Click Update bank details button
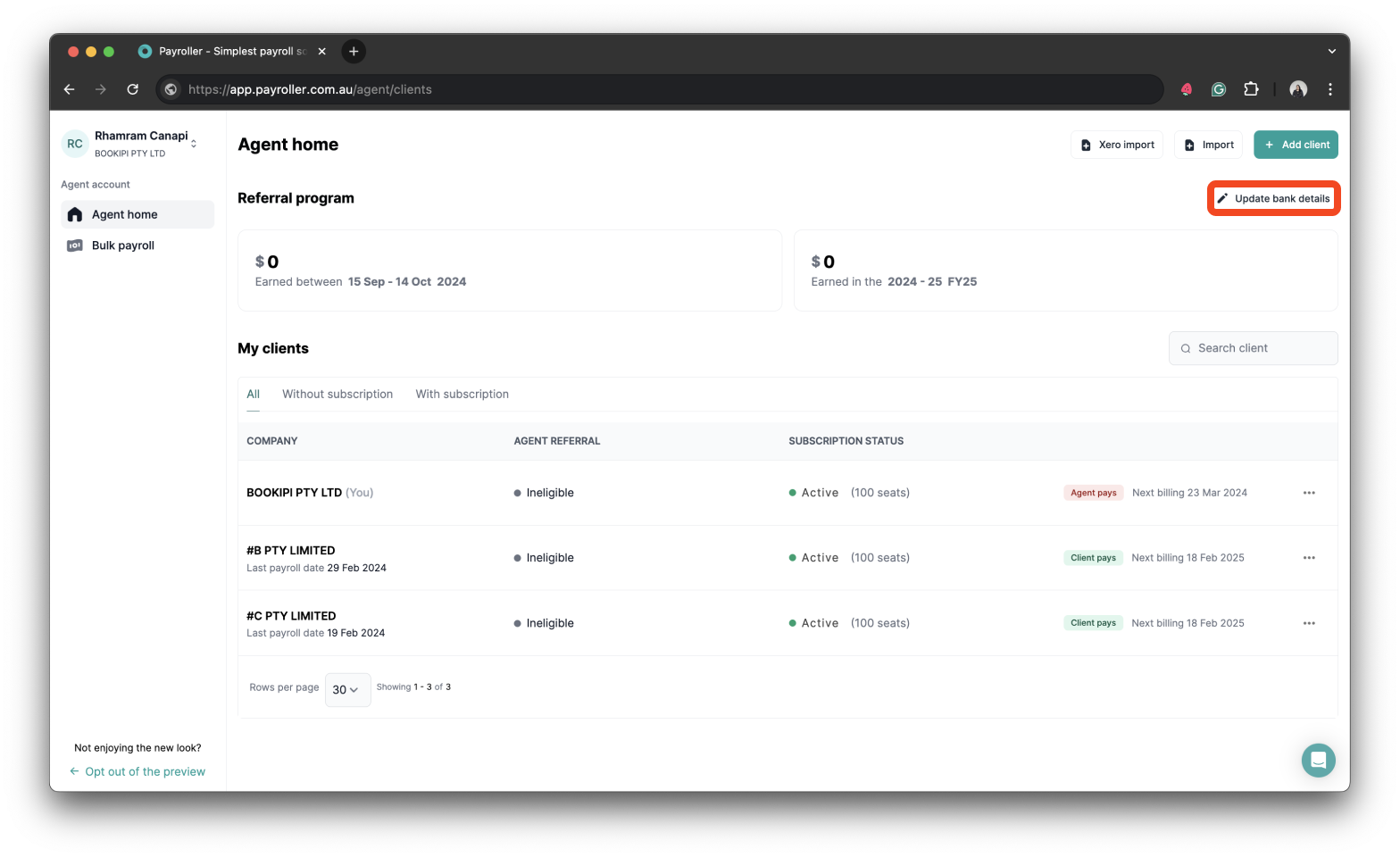The image size is (1400, 857). click(1273, 198)
